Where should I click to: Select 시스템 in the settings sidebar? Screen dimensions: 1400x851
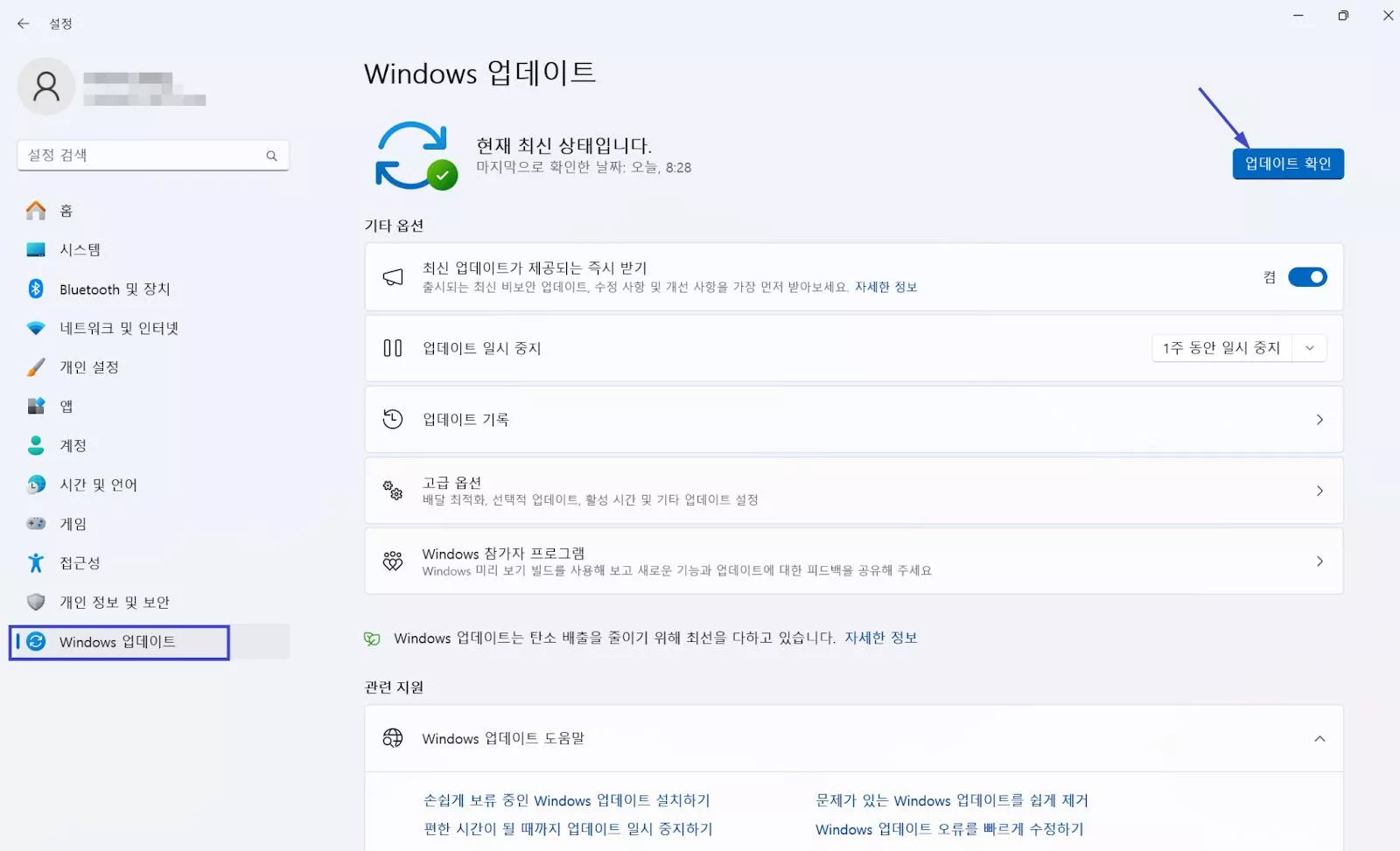tap(153, 250)
